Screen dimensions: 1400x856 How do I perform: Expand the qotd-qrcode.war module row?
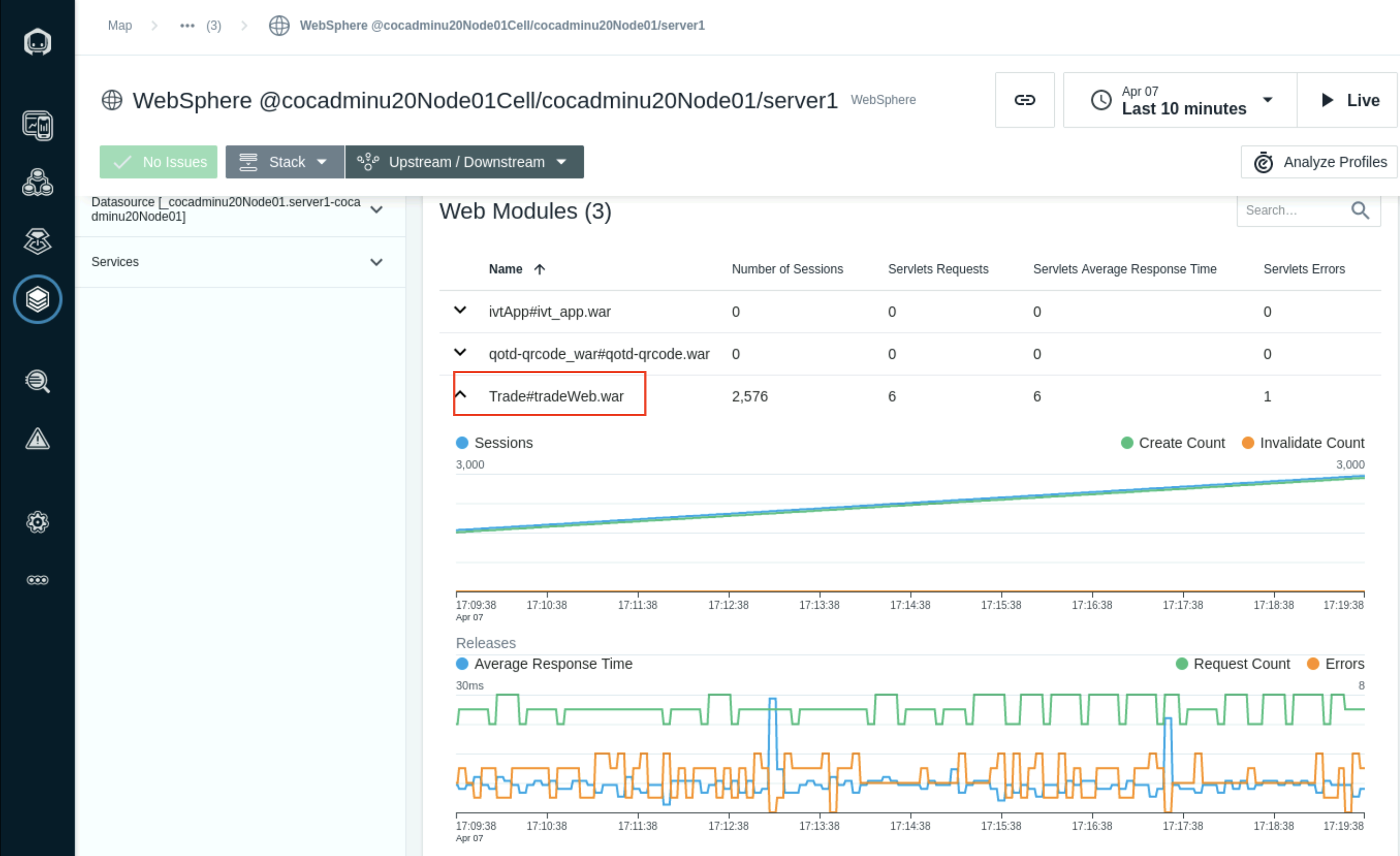tap(460, 353)
